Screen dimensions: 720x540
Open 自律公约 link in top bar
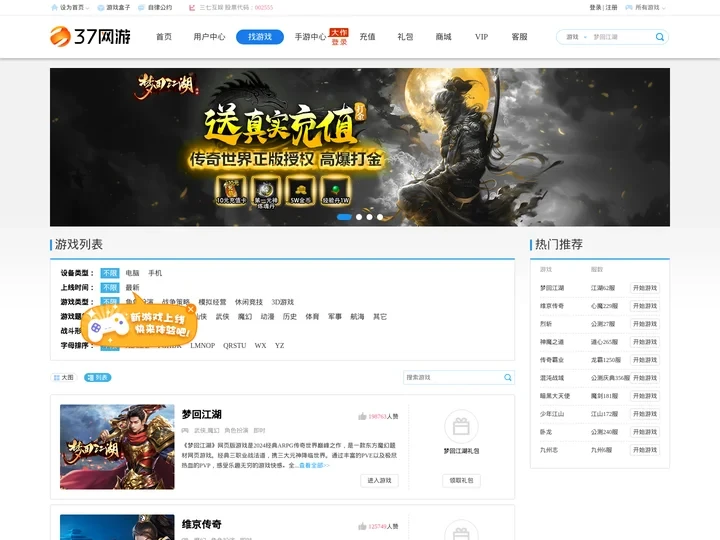[155, 7]
